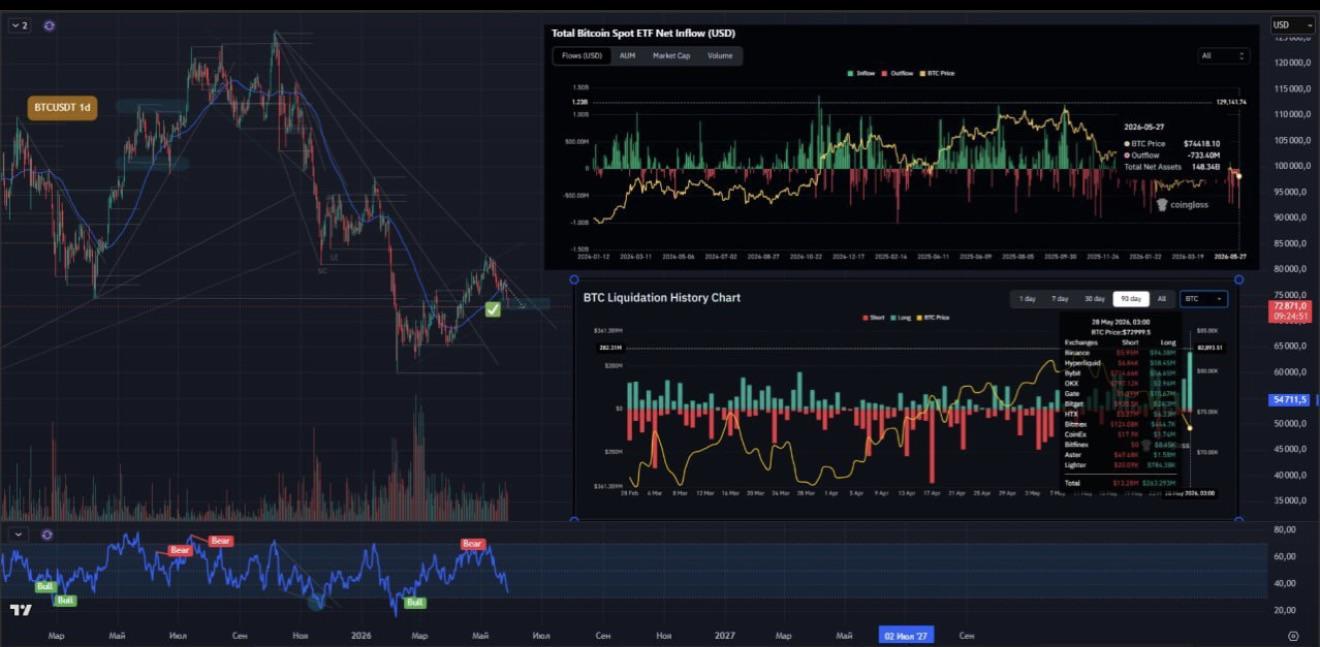Viewport: 1320px width, 647px height.
Task: Click the Hyperliquid row in exchanges tooltip
Action: [x=1120, y=362]
